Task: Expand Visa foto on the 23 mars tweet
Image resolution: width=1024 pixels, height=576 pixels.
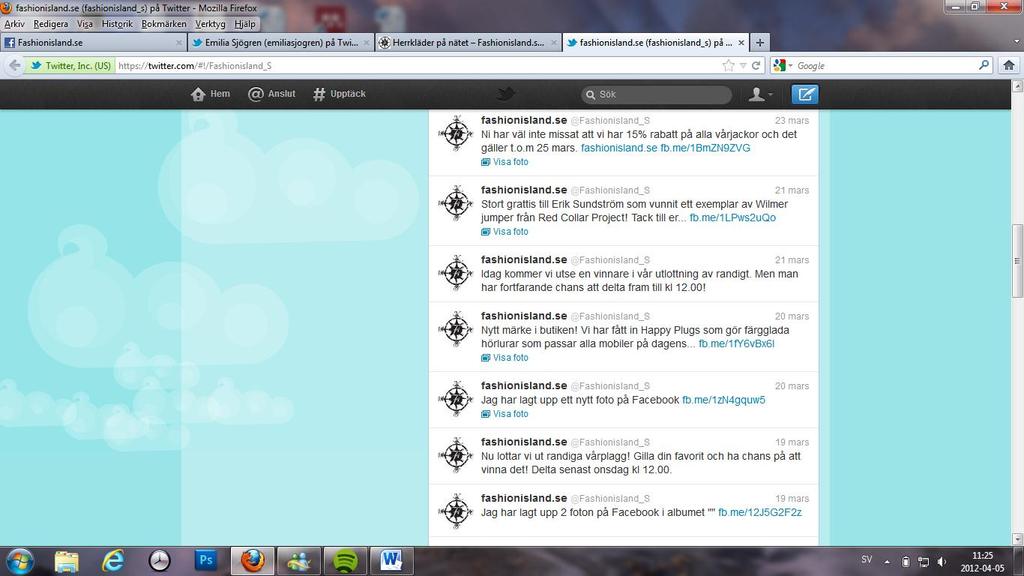Action: (505, 162)
